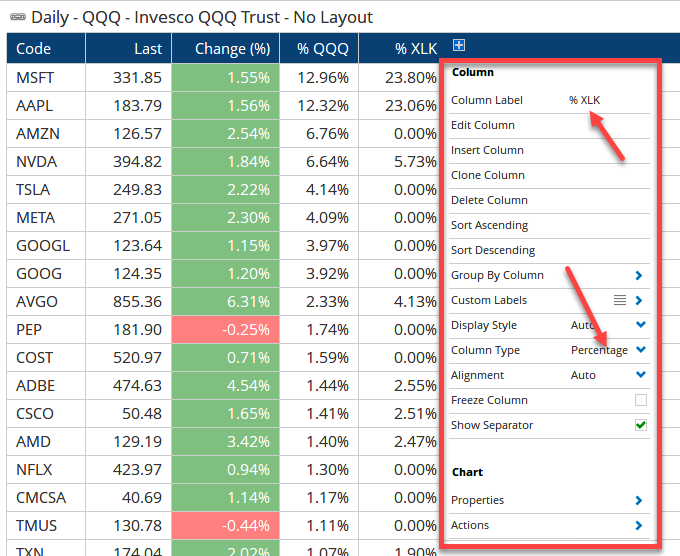Enable the Freeze Column checkbox
680x556 pixels.
coord(641,400)
